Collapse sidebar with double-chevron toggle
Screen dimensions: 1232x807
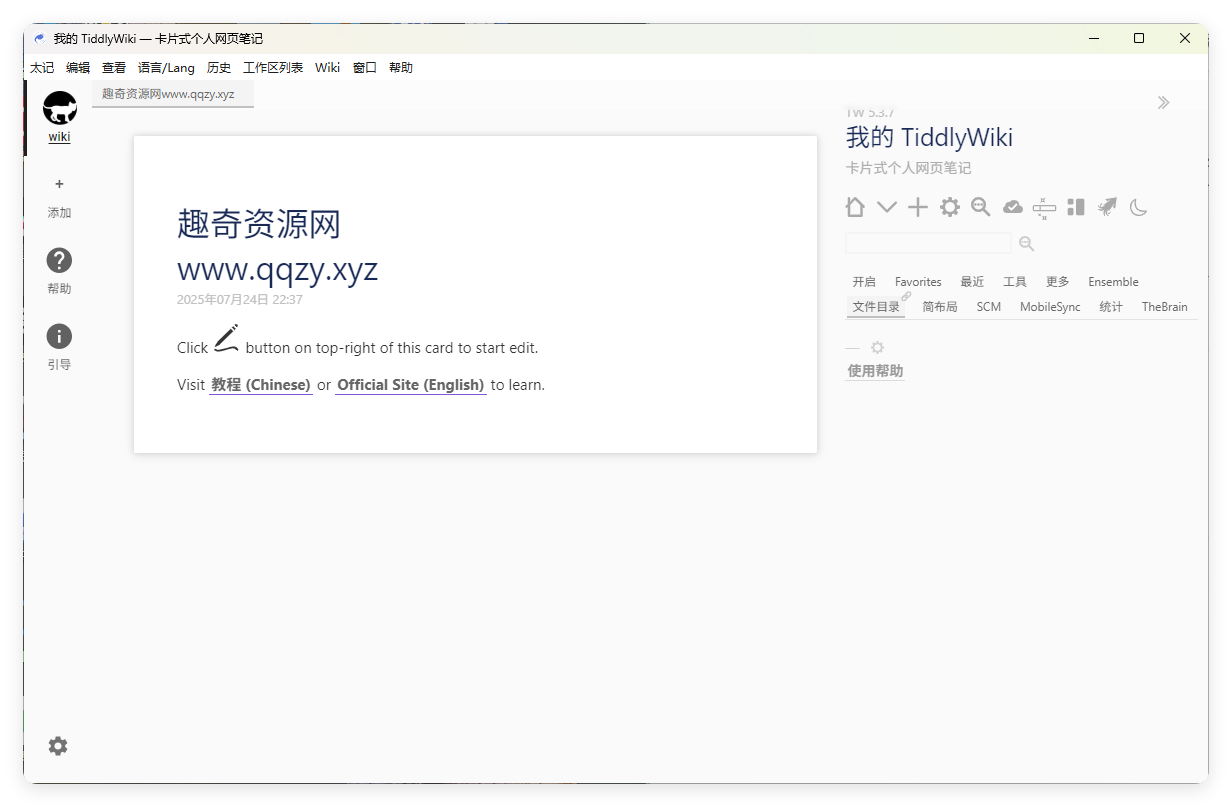point(1163,102)
